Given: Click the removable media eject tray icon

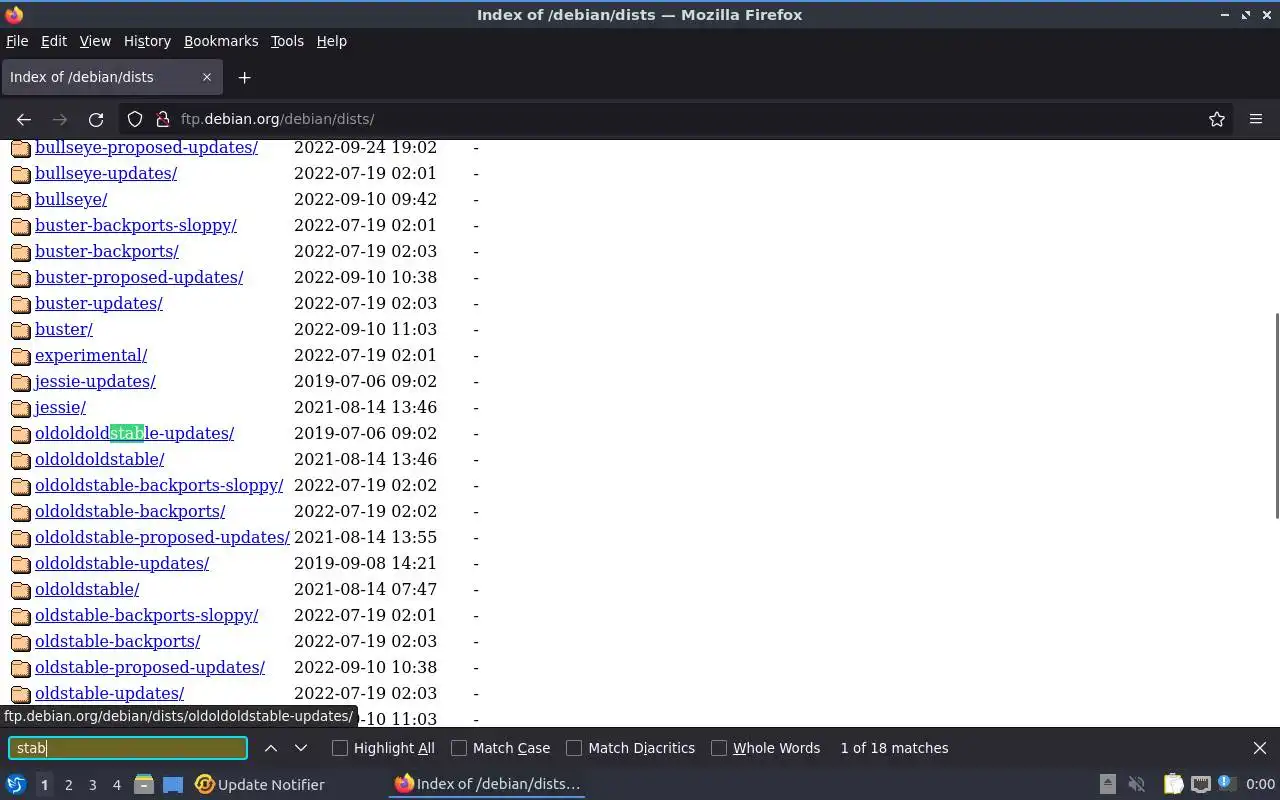Looking at the screenshot, I should click(x=1108, y=784).
